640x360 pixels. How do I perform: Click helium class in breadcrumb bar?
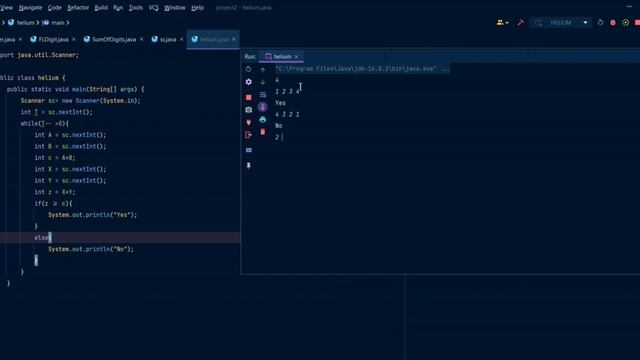[21, 23]
